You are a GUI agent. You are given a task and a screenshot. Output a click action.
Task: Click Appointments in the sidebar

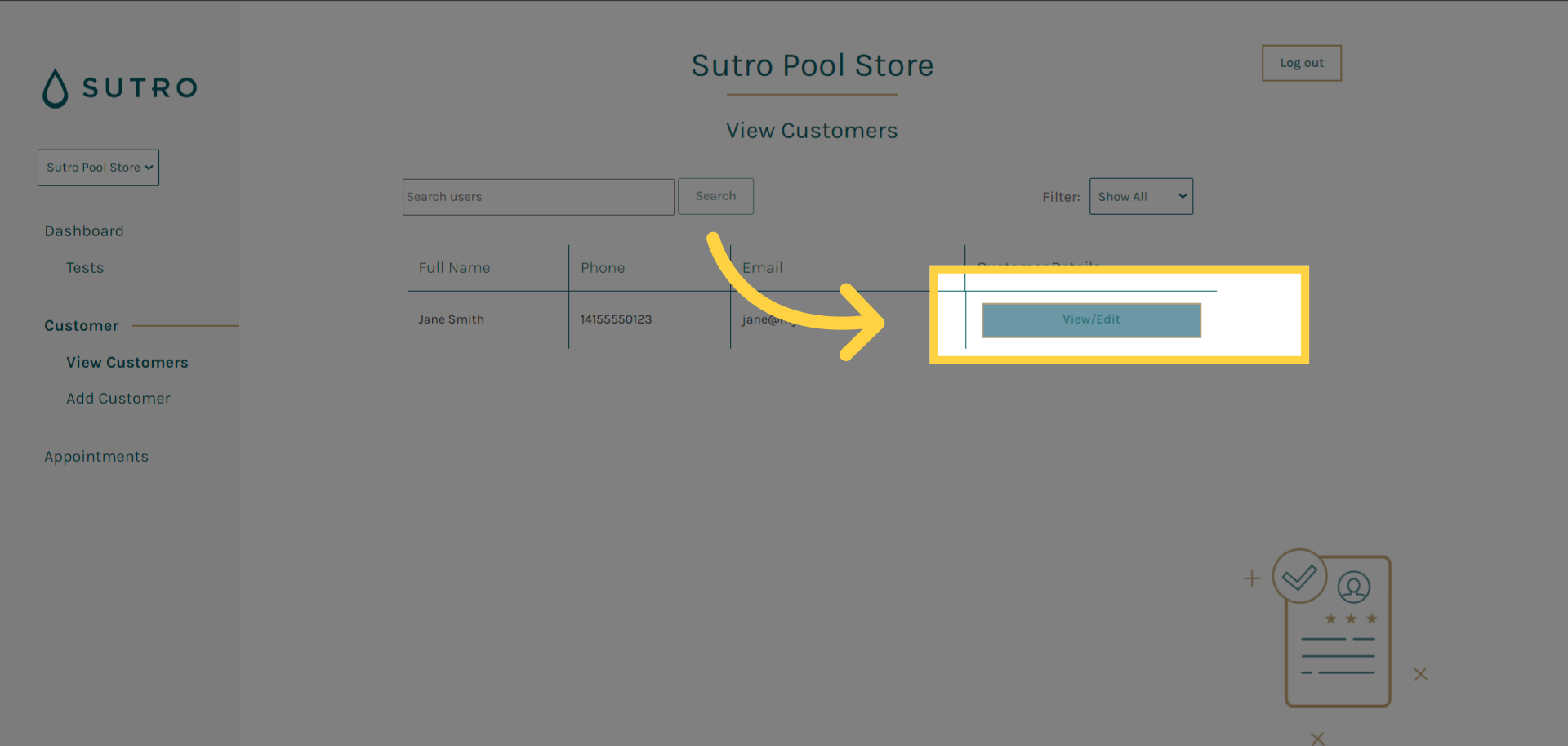coord(96,456)
